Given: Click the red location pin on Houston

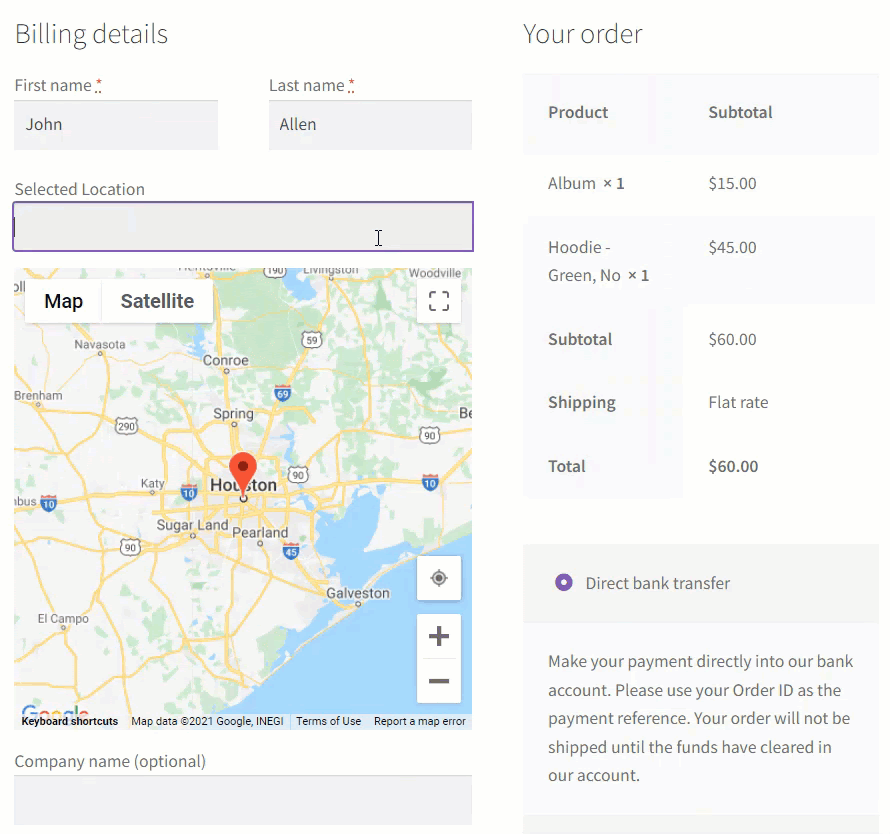Looking at the screenshot, I should (x=243, y=476).
